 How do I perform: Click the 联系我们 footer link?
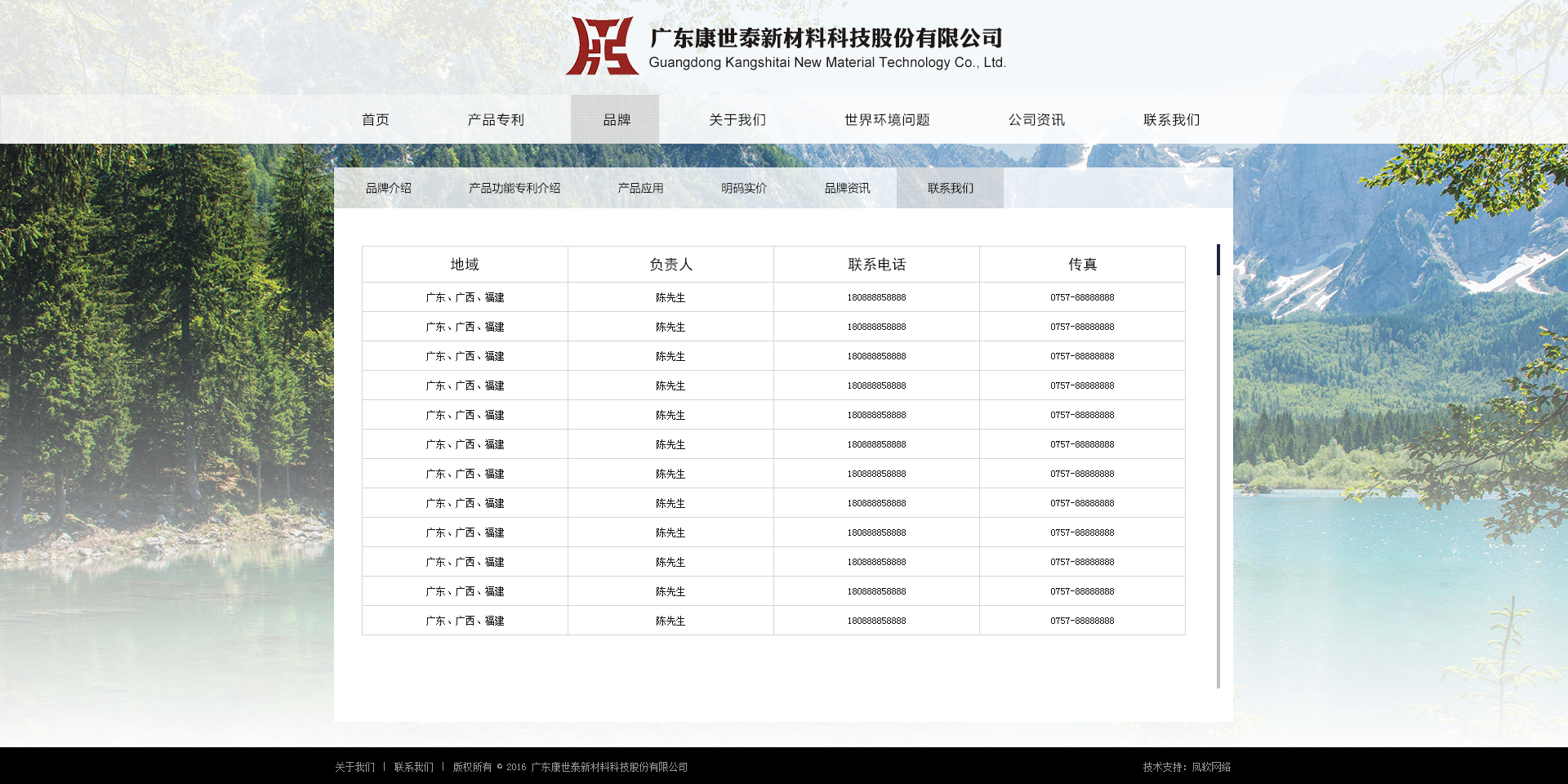(x=414, y=768)
